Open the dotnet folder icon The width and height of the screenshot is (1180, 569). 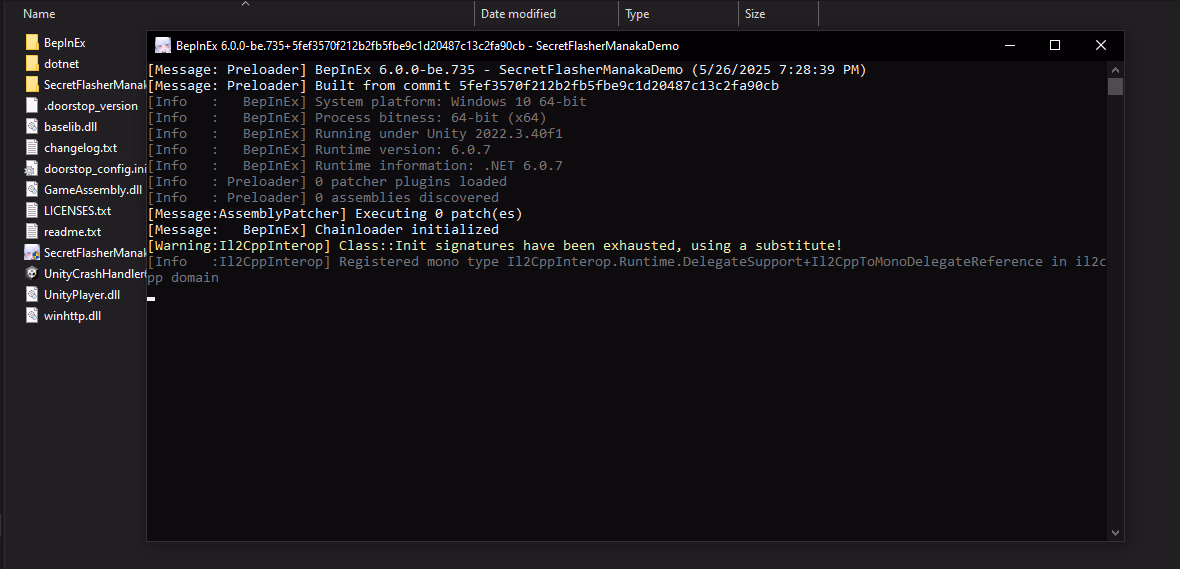pos(32,64)
